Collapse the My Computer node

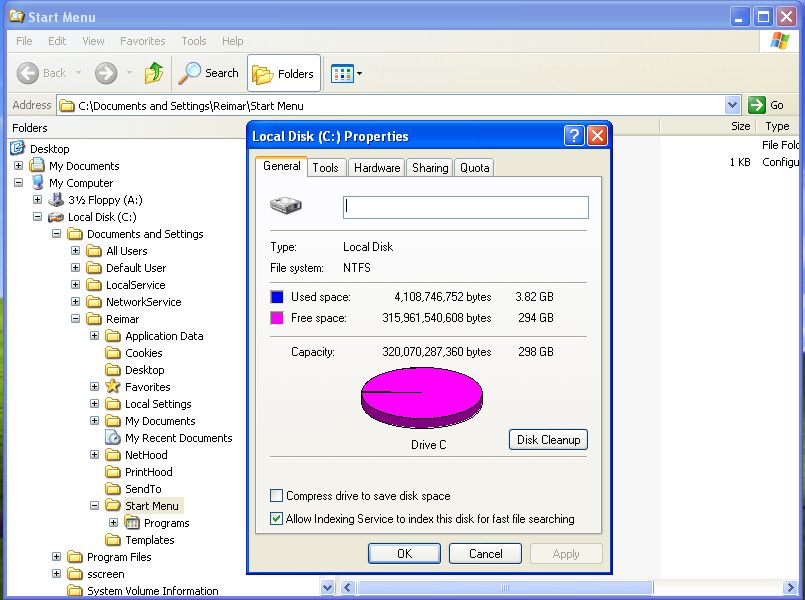[x=18, y=182]
